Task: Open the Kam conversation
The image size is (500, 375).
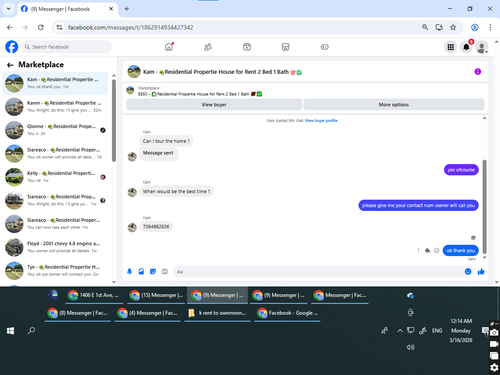Action: (56, 83)
